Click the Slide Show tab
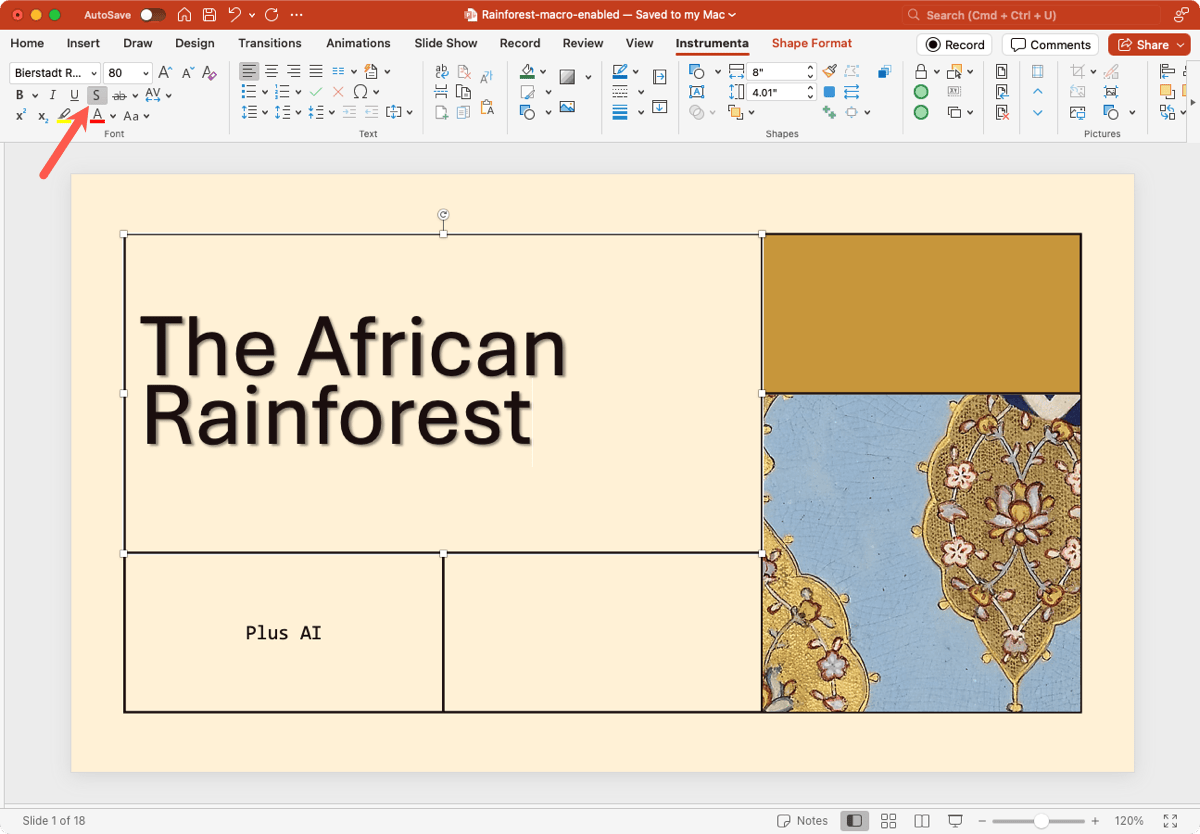 coord(446,43)
